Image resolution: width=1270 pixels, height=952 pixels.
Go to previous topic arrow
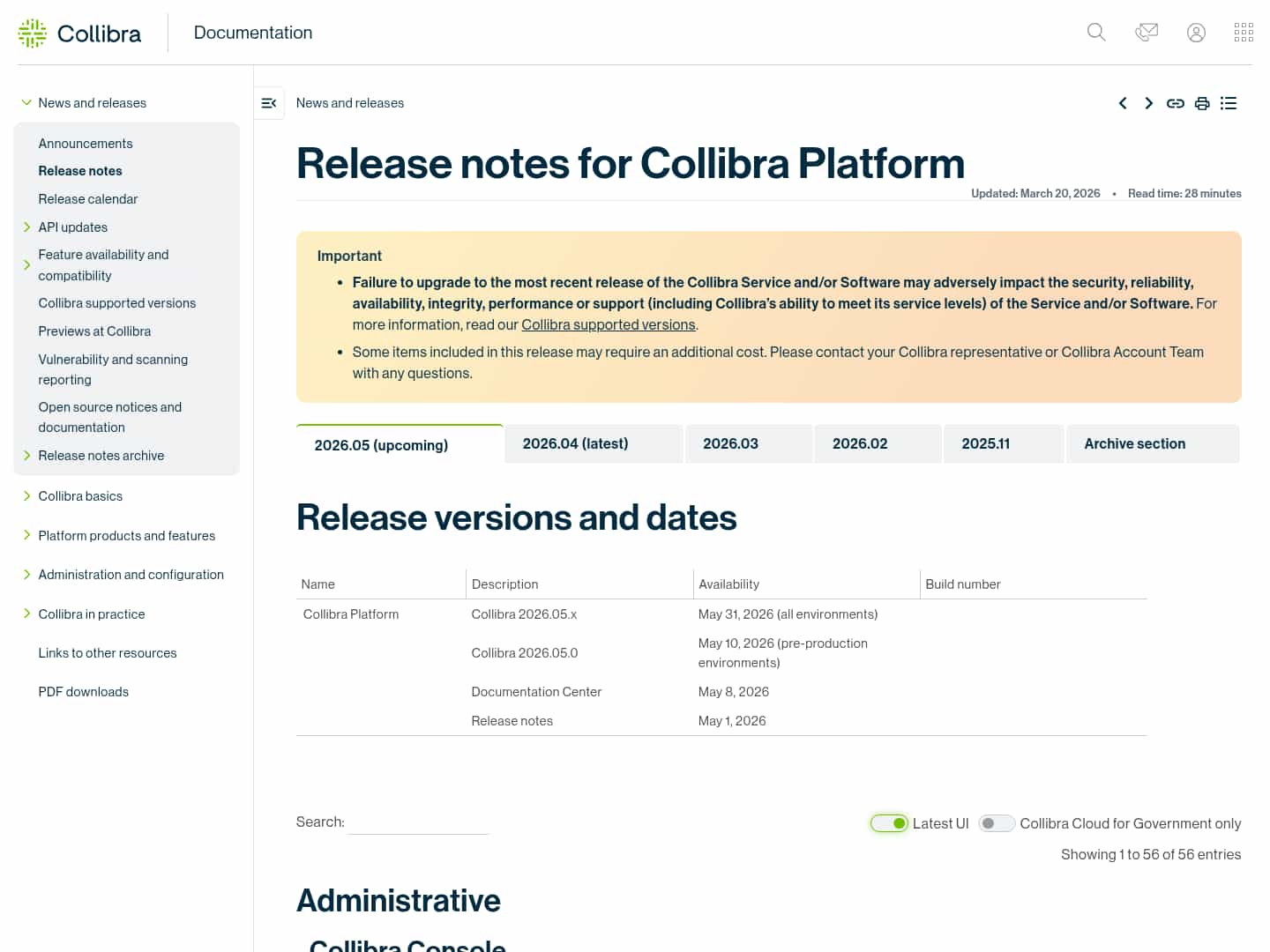[1123, 103]
